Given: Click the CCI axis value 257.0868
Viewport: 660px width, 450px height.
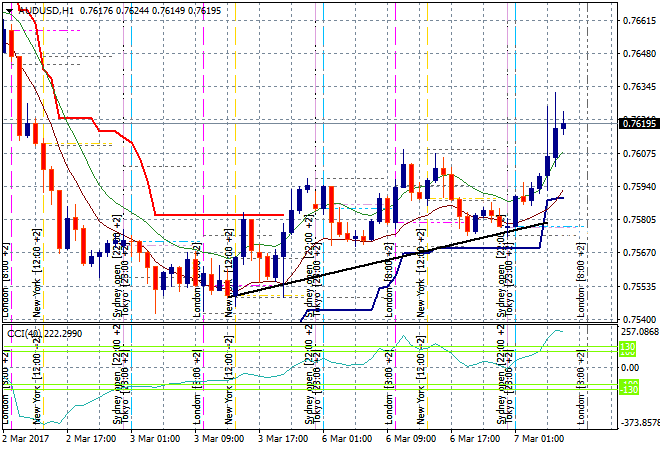Looking at the screenshot, I should (x=636, y=331).
